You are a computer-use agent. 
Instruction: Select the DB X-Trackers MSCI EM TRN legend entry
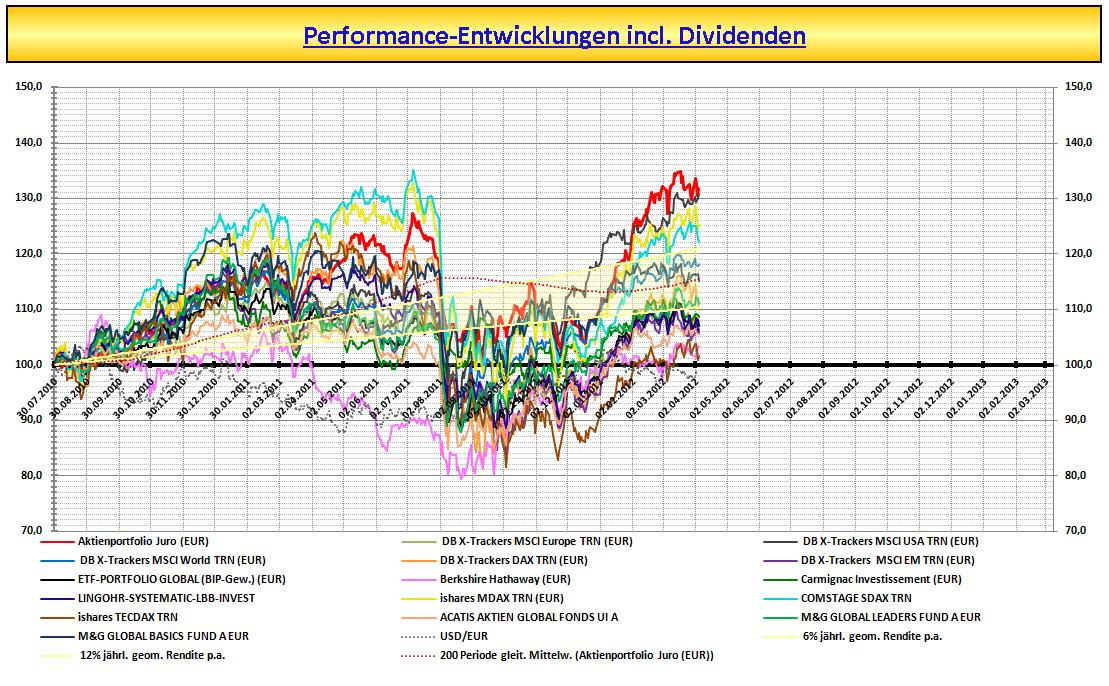coord(887,560)
